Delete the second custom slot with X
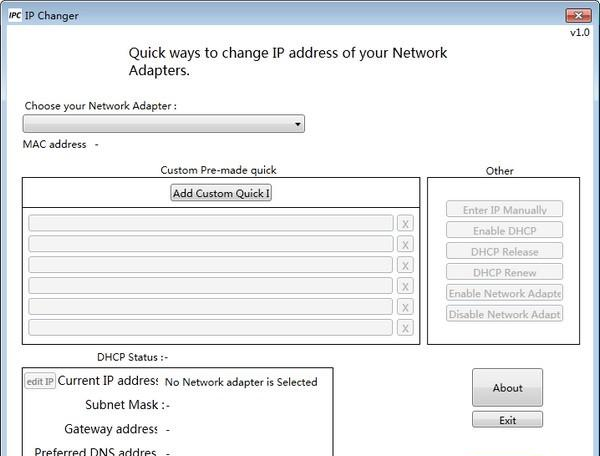 point(405,244)
